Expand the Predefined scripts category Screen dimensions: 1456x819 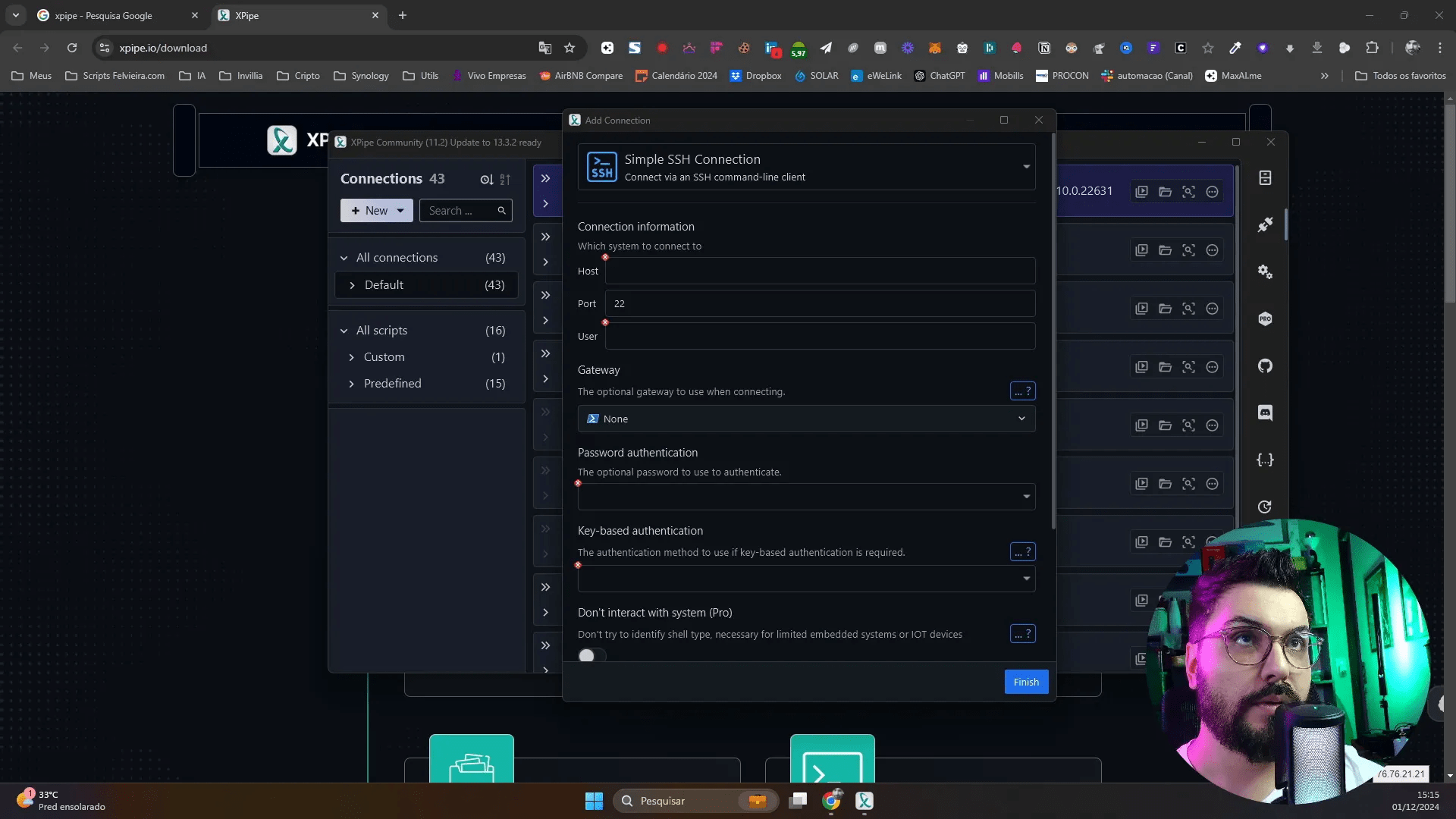click(351, 384)
